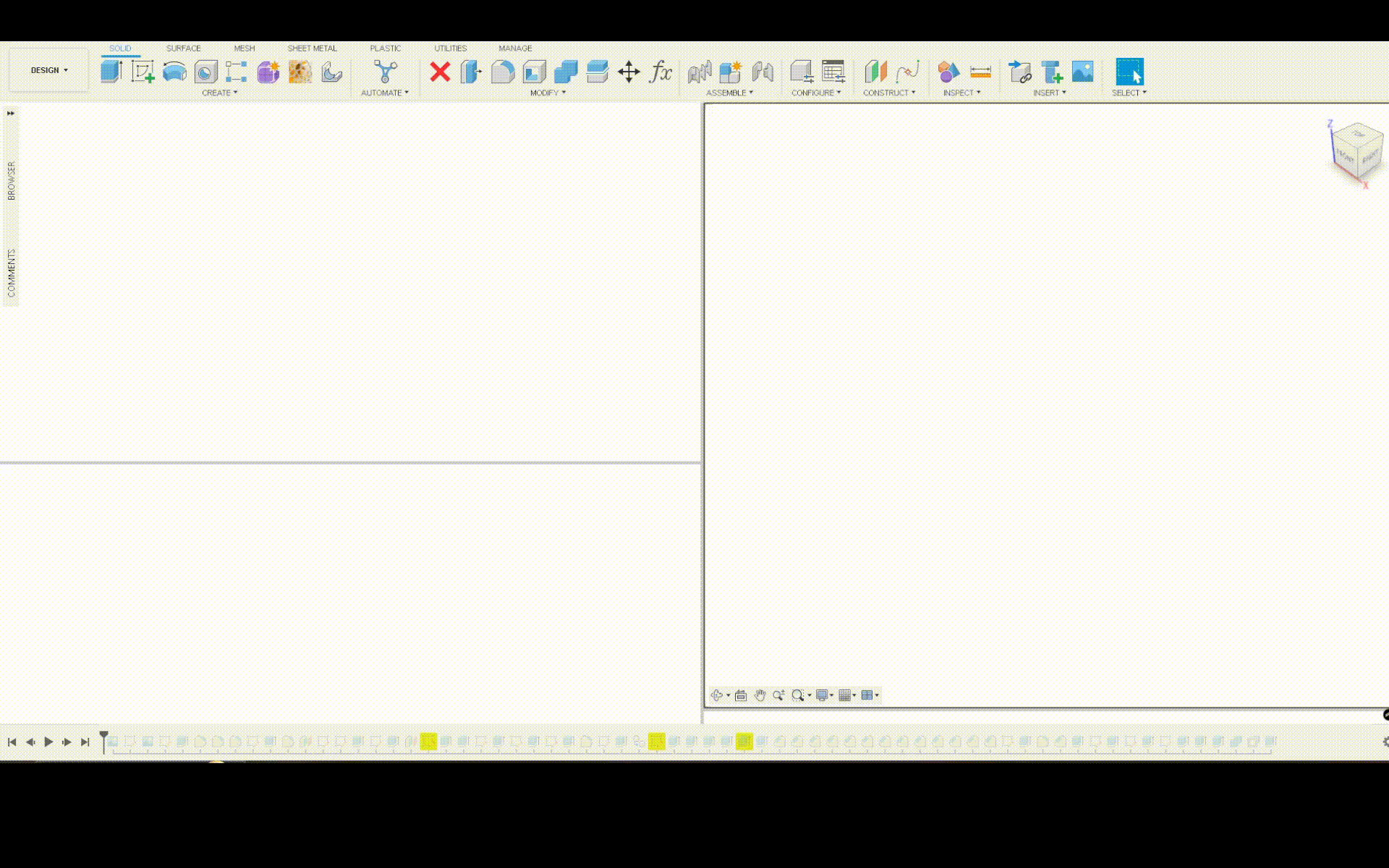Expand the INSPECT dropdown menu
Screen dimensions: 1389x868
point(961,93)
